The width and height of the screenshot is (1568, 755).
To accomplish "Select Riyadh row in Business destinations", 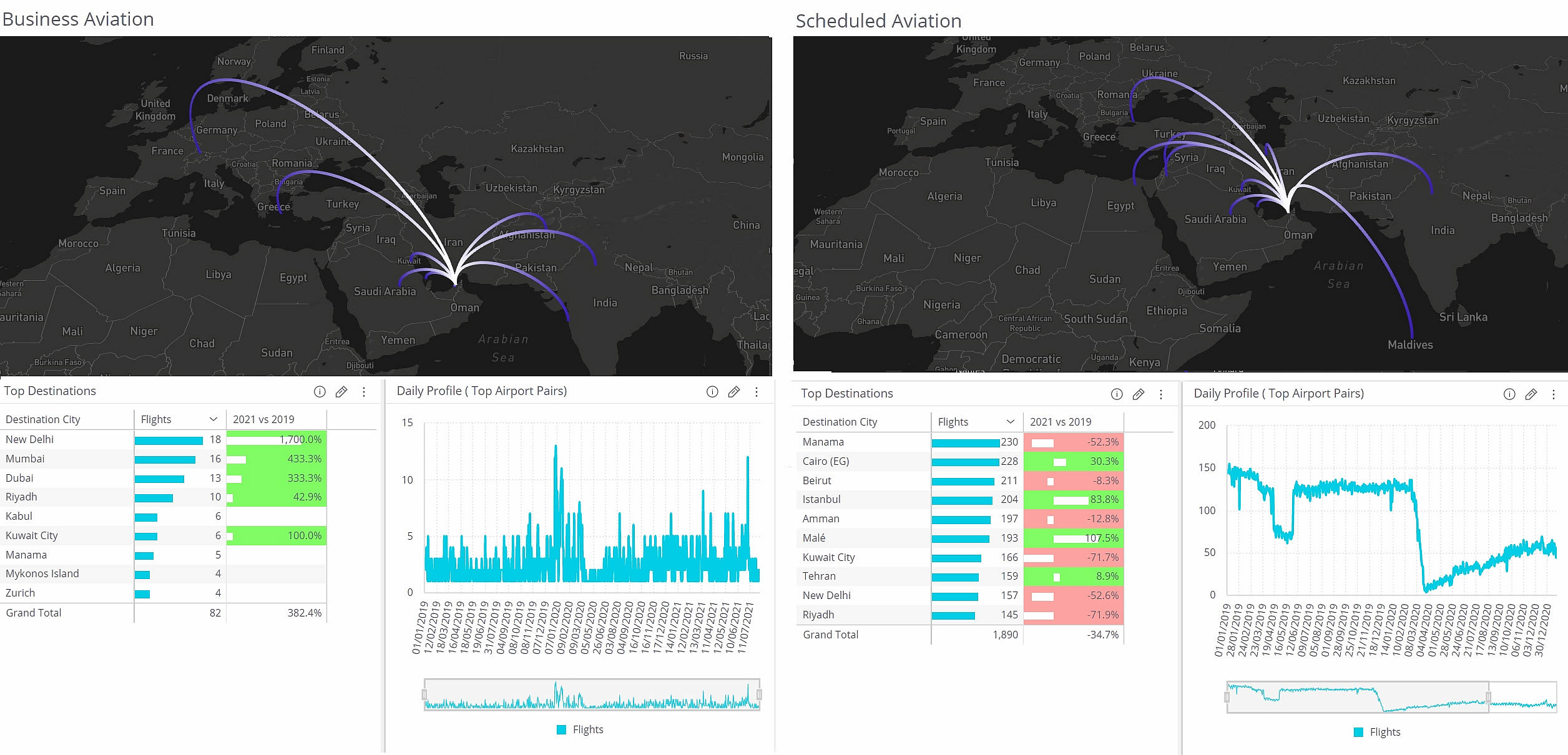I will [164, 497].
